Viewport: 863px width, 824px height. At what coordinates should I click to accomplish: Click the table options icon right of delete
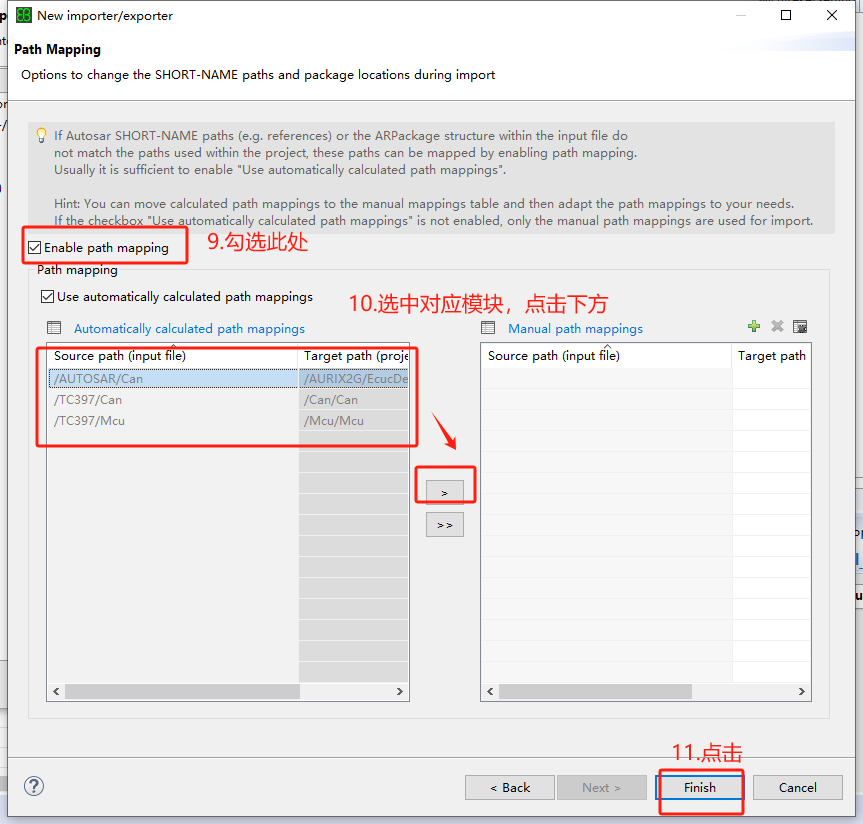pyautogui.click(x=800, y=327)
